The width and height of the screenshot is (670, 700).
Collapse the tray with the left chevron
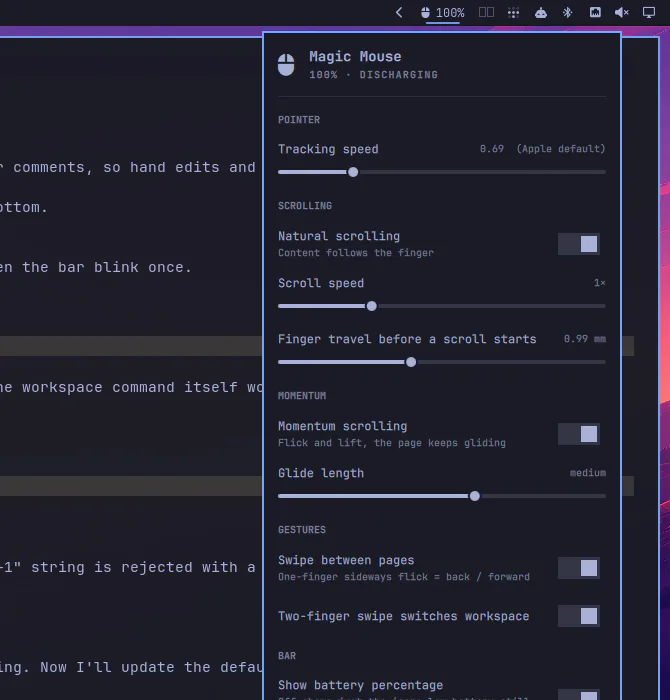pyautogui.click(x=399, y=12)
